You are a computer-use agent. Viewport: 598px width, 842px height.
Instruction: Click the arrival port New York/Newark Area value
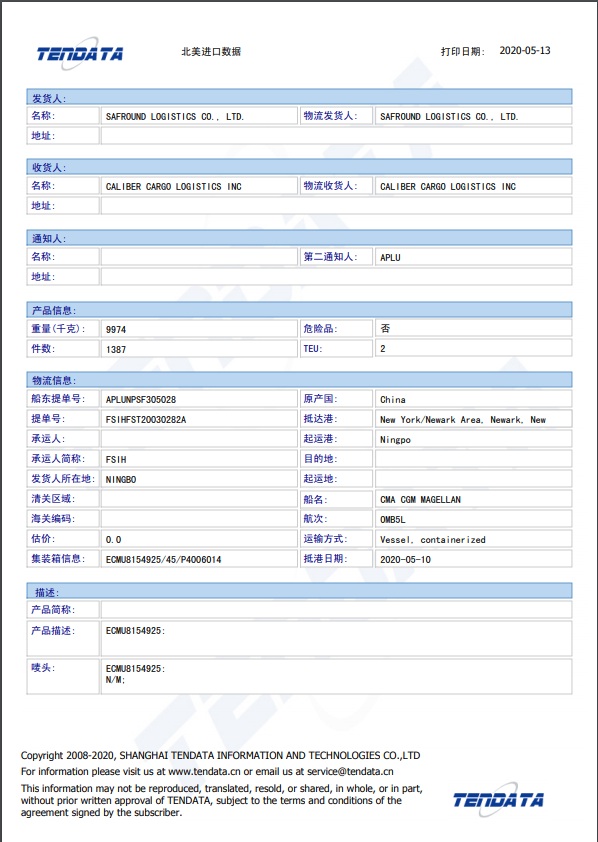(x=463, y=420)
